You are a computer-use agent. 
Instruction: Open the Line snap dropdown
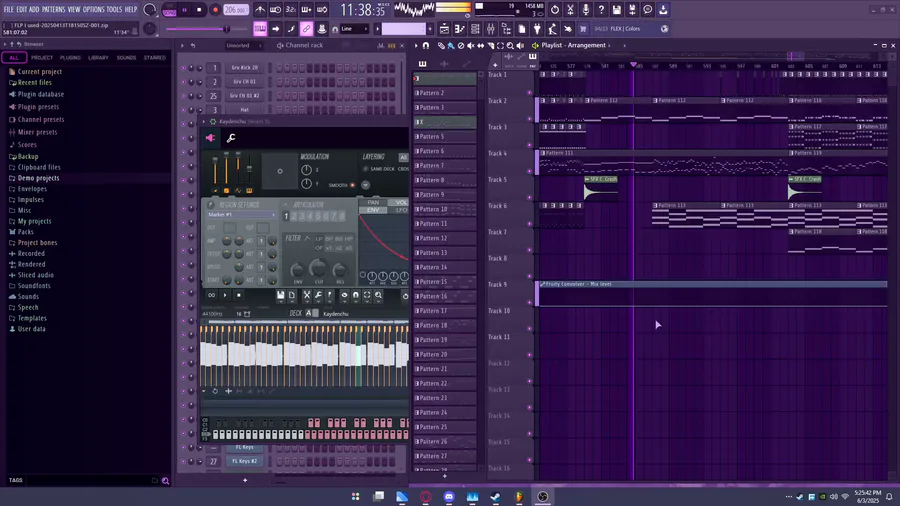point(354,29)
